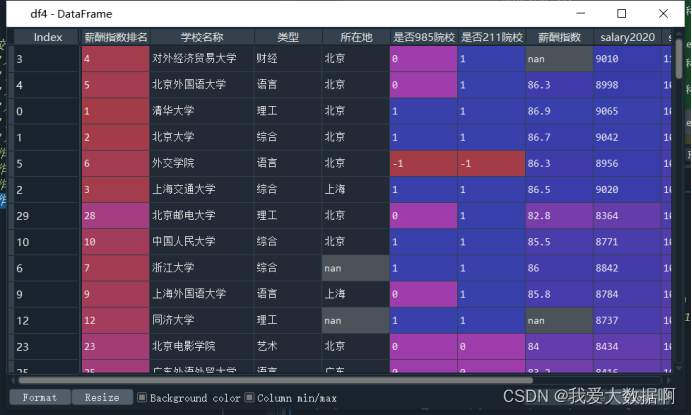This screenshot has width=692, height=415.
Task: Sort by the 所在地 column header
Action: 356,37
